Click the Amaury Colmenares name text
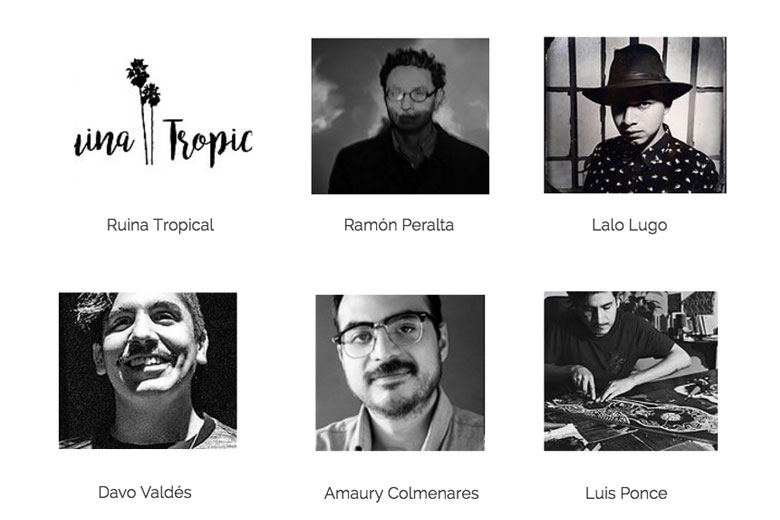The height and width of the screenshot is (520, 780). [401, 494]
